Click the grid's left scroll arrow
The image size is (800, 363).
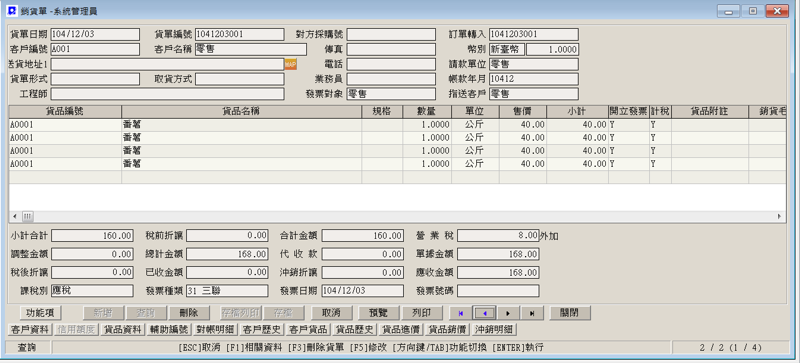point(14,216)
